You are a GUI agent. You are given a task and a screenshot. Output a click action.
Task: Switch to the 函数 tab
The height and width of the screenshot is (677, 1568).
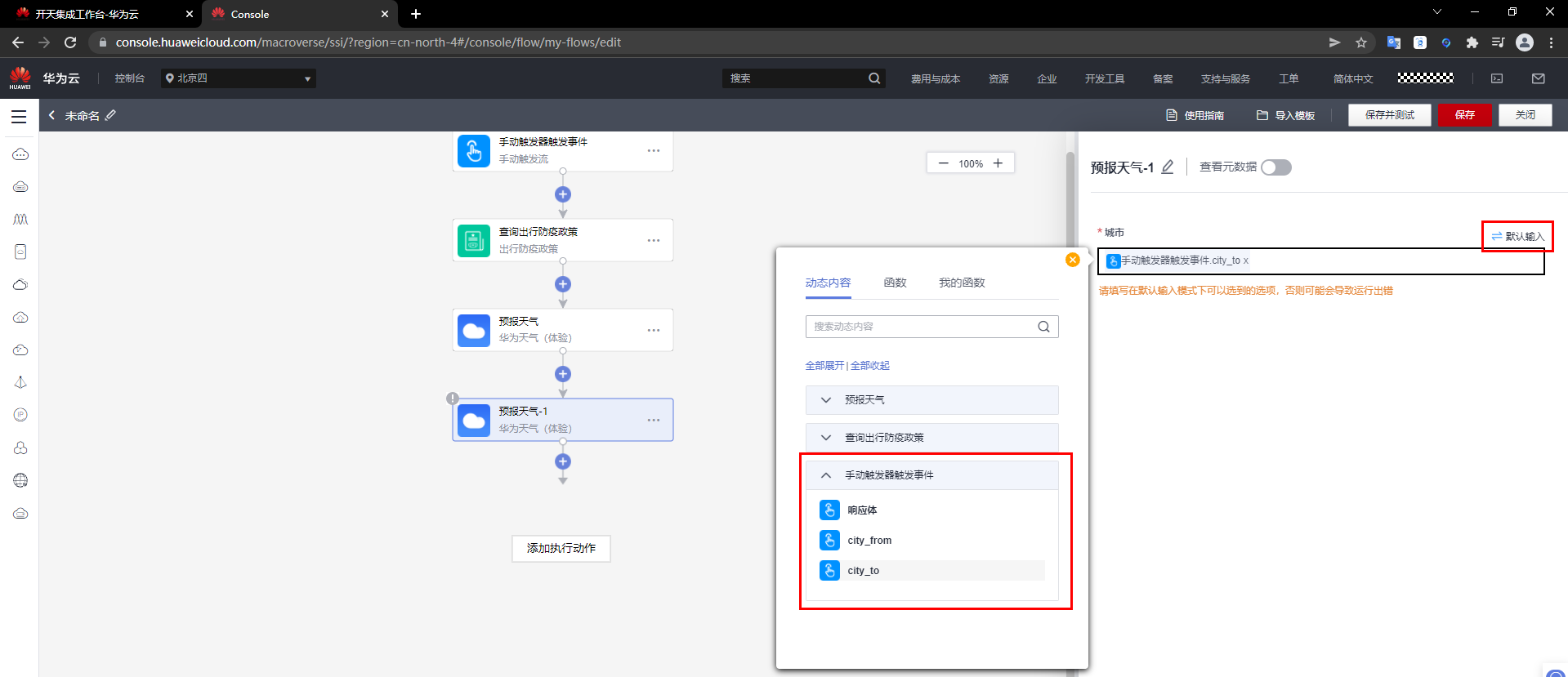click(x=895, y=283)
